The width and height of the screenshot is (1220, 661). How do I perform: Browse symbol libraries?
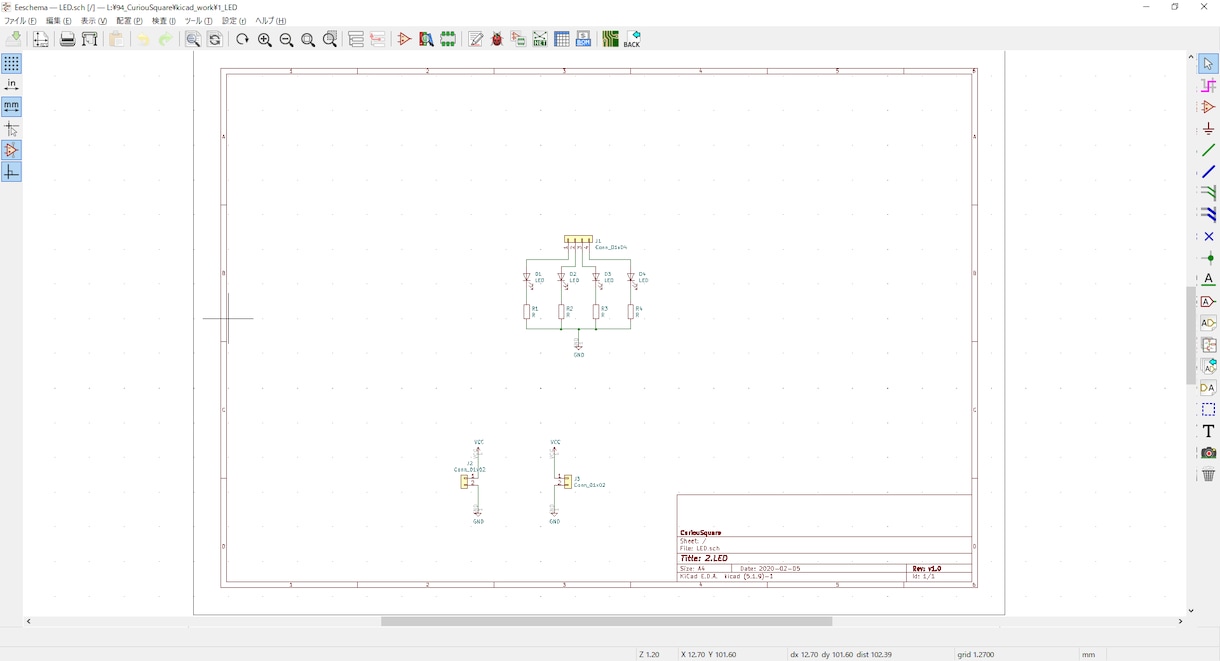[x=426, y=39]
